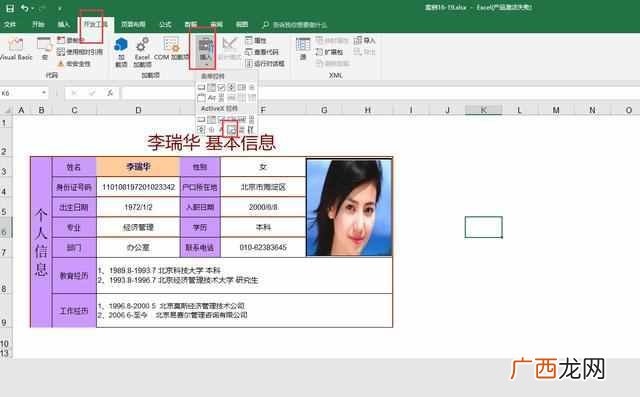Toggle 设计模式 (Design Mode)
This screenshot has height=397, width=640.
229,49
